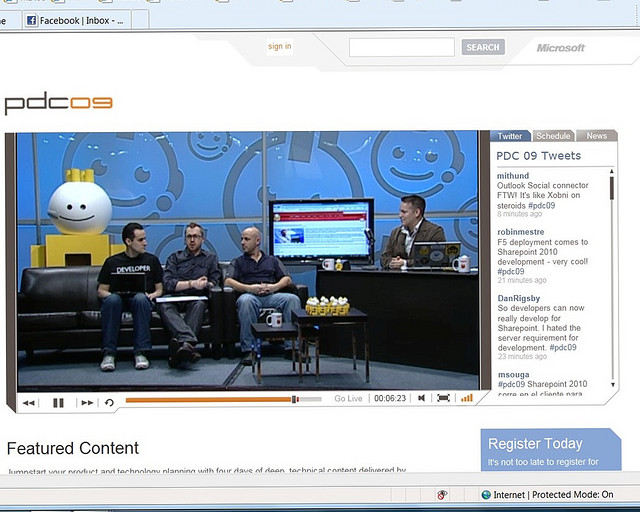
Task: Open msouga's tweet author link
Action: (x=513, y=374)
